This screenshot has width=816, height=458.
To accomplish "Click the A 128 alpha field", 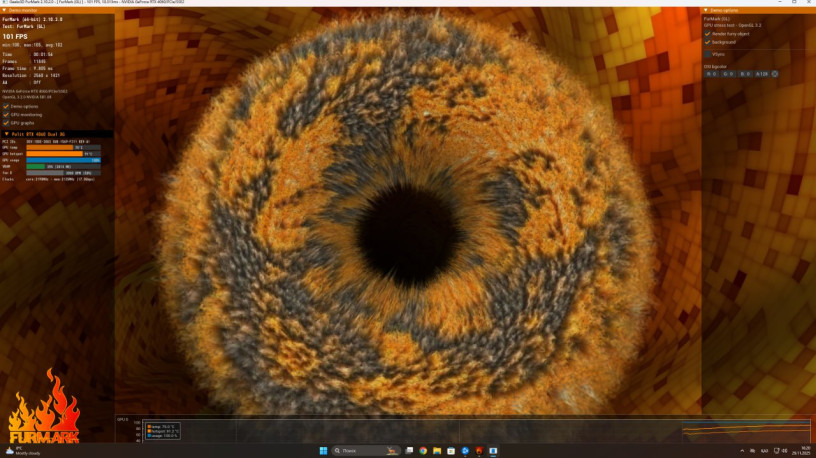I will coord(761,73).
